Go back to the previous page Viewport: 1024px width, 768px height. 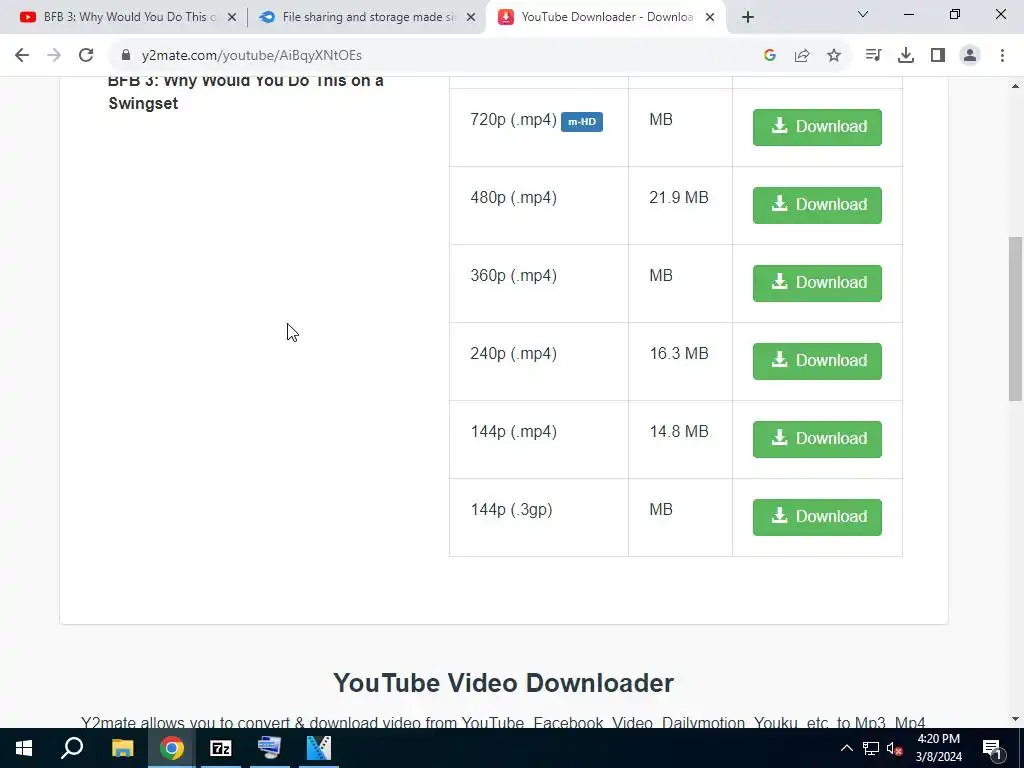22,56
